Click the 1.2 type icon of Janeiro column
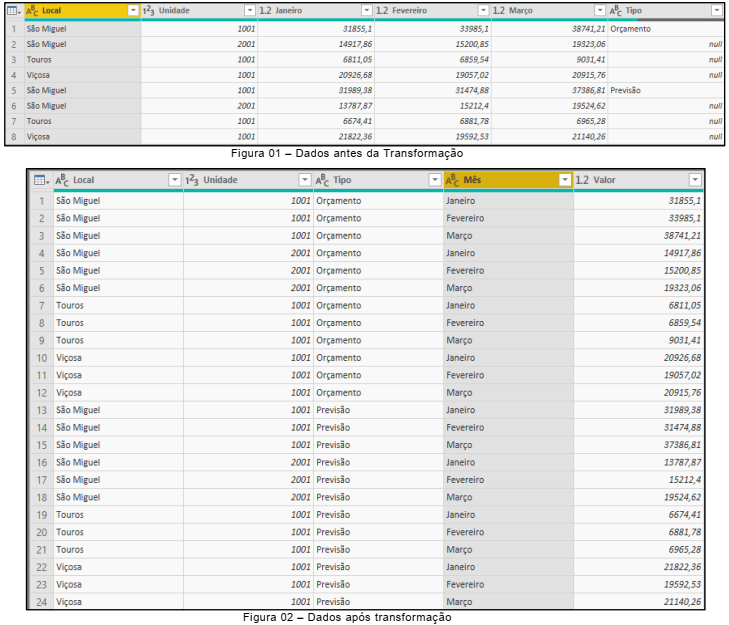Screen dimensions: 729x625 pyautogui.click(x=265, y=10)
